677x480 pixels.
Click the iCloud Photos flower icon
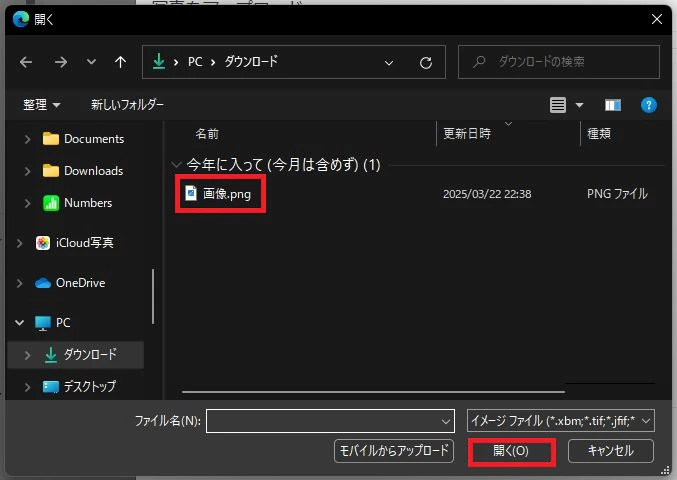pyautogui.click(x=43, y=243)
